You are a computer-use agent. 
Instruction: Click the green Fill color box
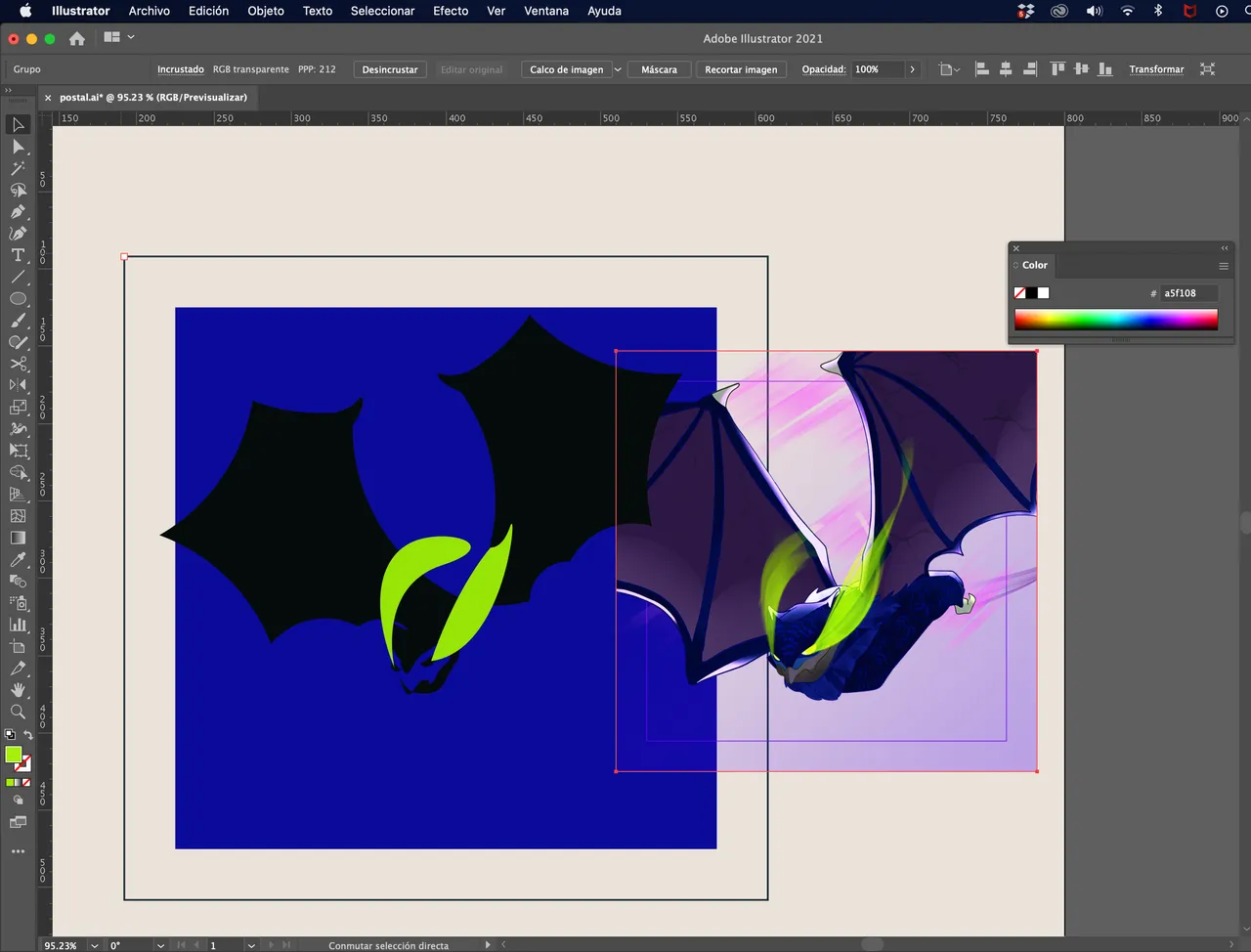click(x=13, y=755)
